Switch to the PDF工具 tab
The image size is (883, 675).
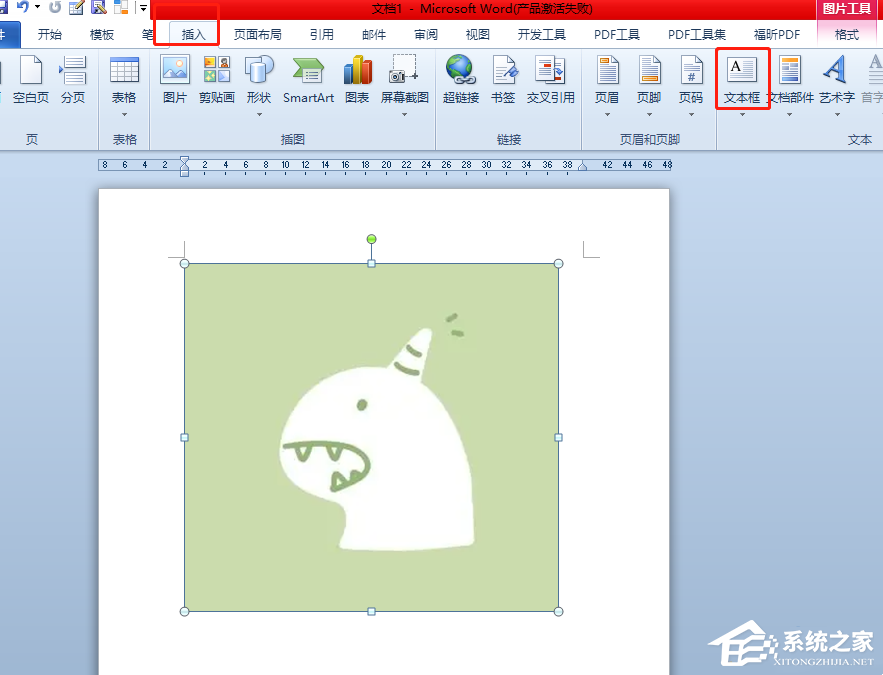pyautogui.click(x=617, y=35)
